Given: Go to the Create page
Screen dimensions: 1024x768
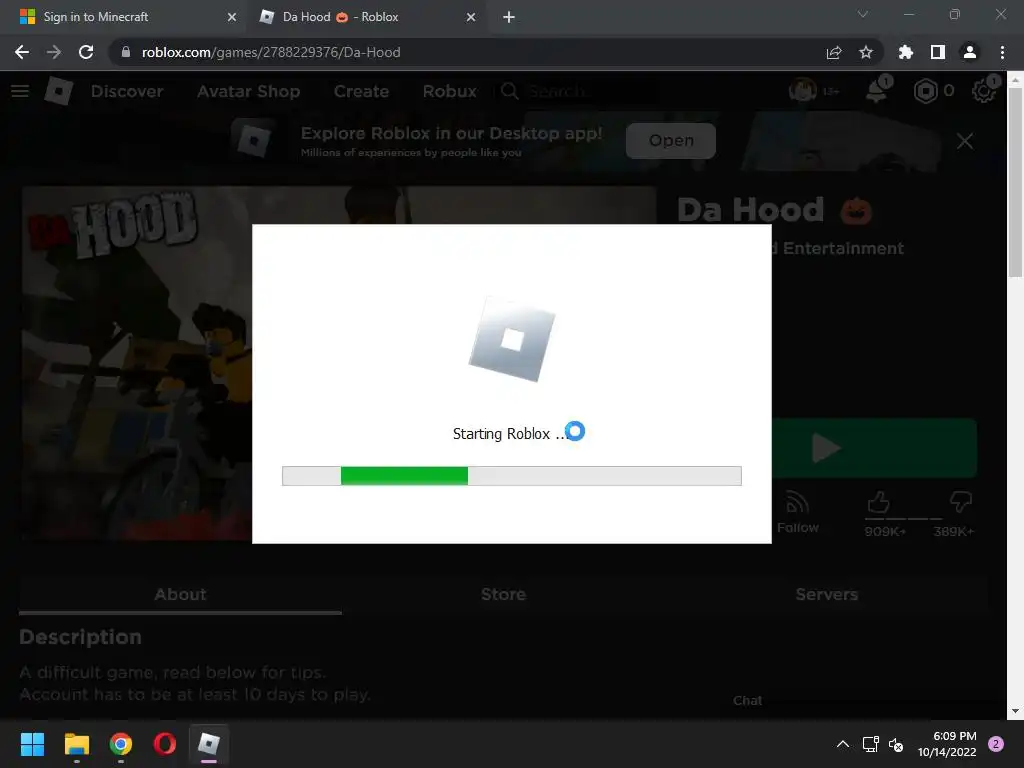Looking at the screenshot, I should point(361,91).
